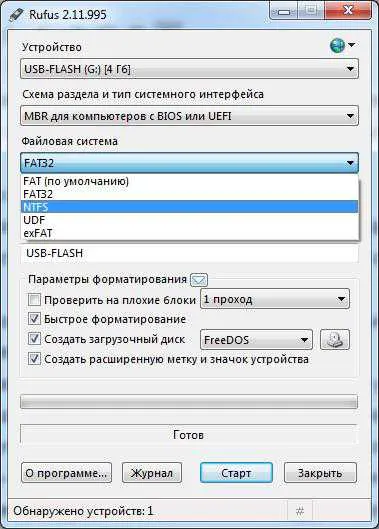Uncheck create bootable disk checkbox
379x529 pixels.
(x=34, y=339)
